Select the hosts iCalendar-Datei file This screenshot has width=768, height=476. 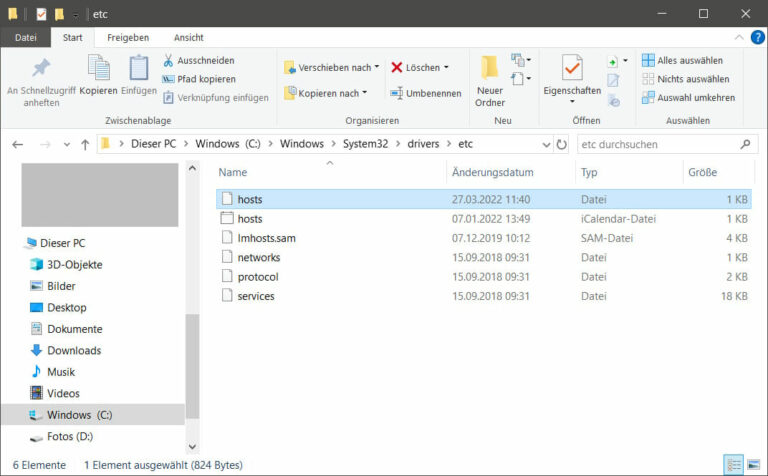[483, 219]
